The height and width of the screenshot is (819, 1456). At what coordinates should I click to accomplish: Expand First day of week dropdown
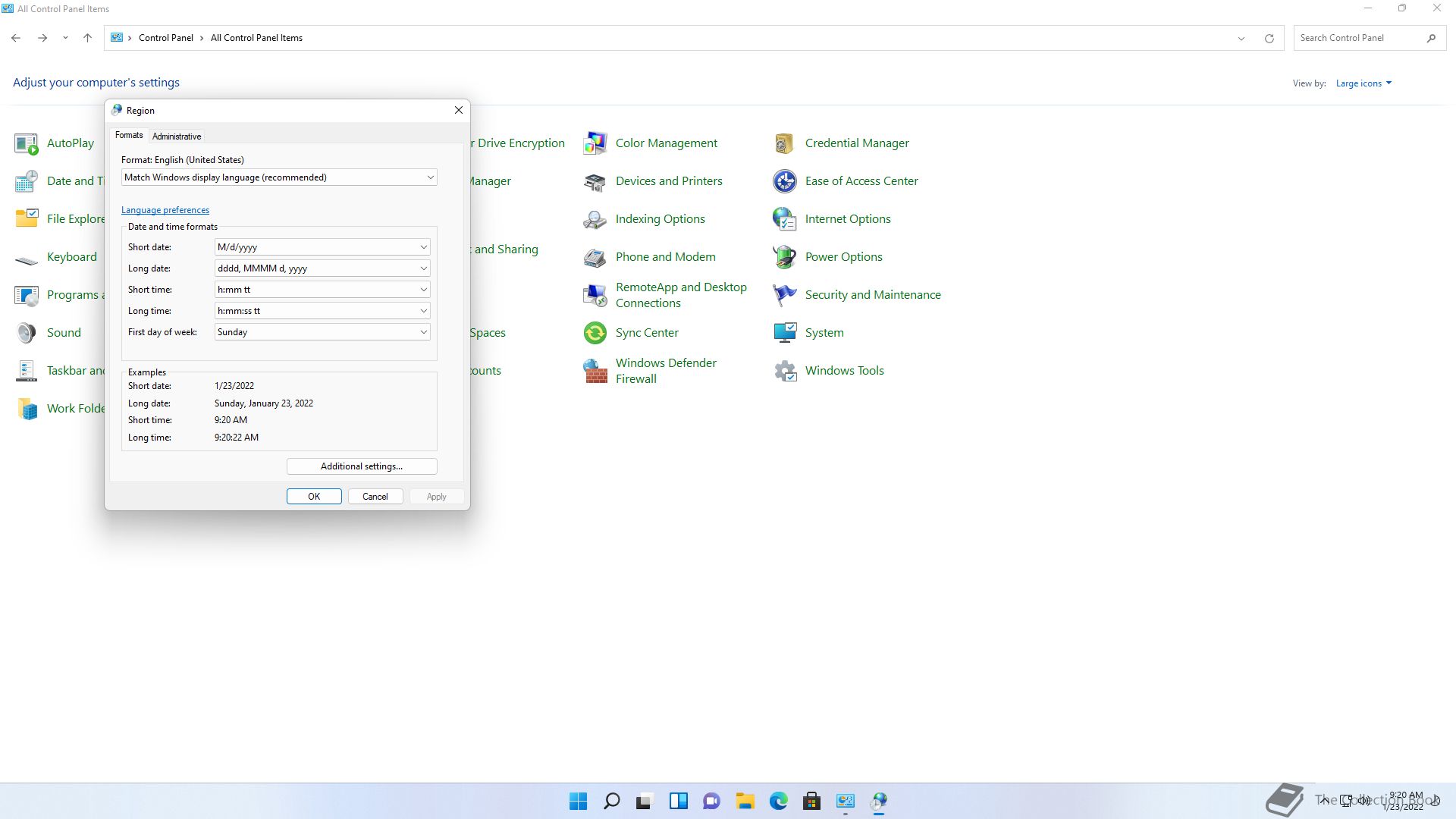tap(322, 332)
